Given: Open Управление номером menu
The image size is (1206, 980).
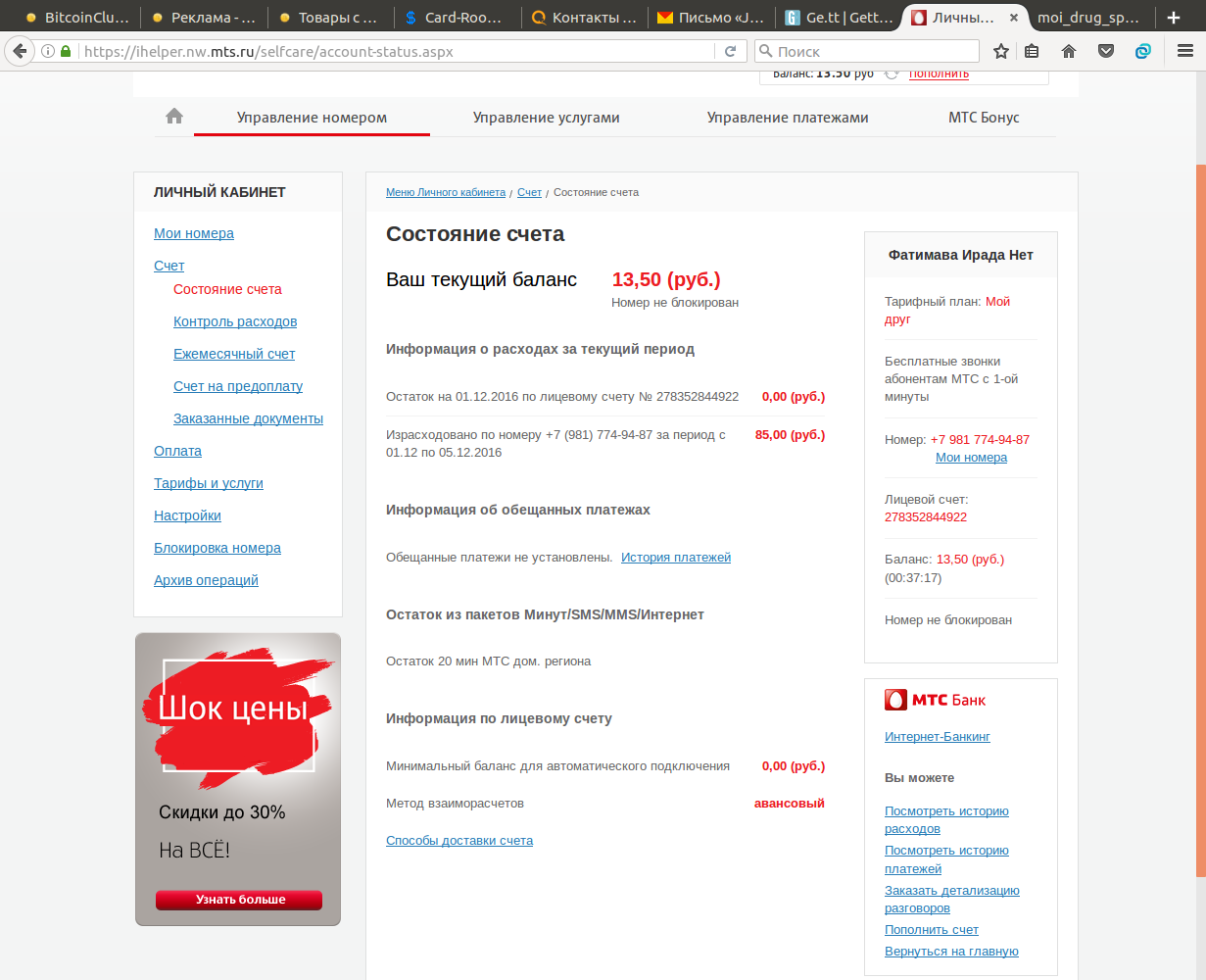Looking at the screenshot, I should point(312,118).
